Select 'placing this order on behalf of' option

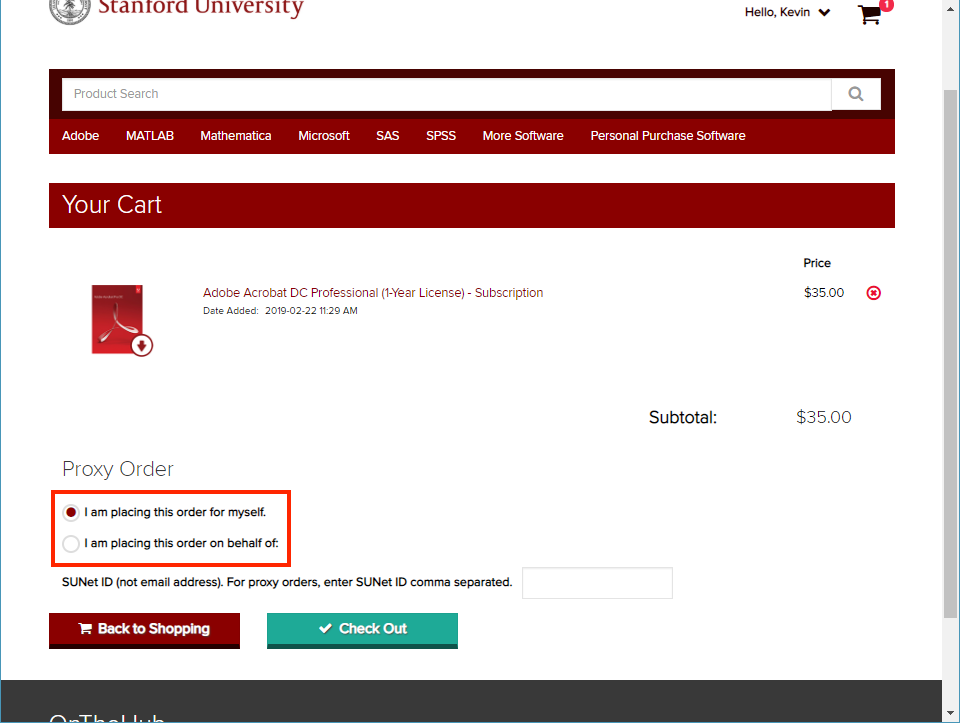pyautogui.click(x=71, y=544)
